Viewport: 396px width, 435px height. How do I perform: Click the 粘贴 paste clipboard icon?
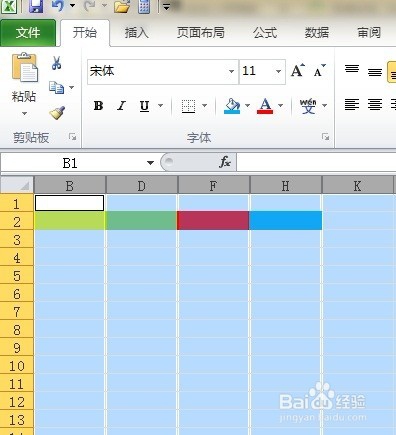[x=25, y=68]
